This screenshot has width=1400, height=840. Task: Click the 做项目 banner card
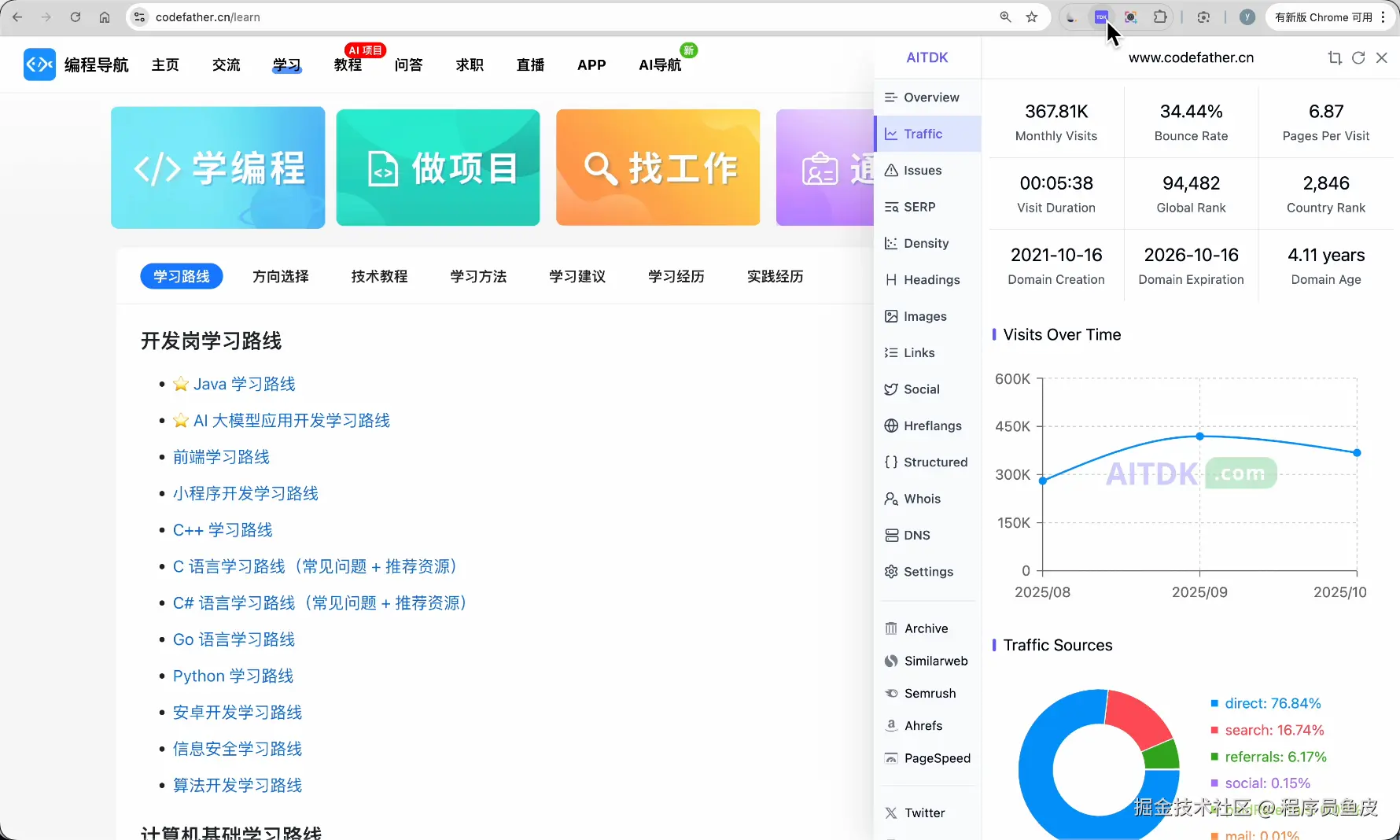coord(438,168)
